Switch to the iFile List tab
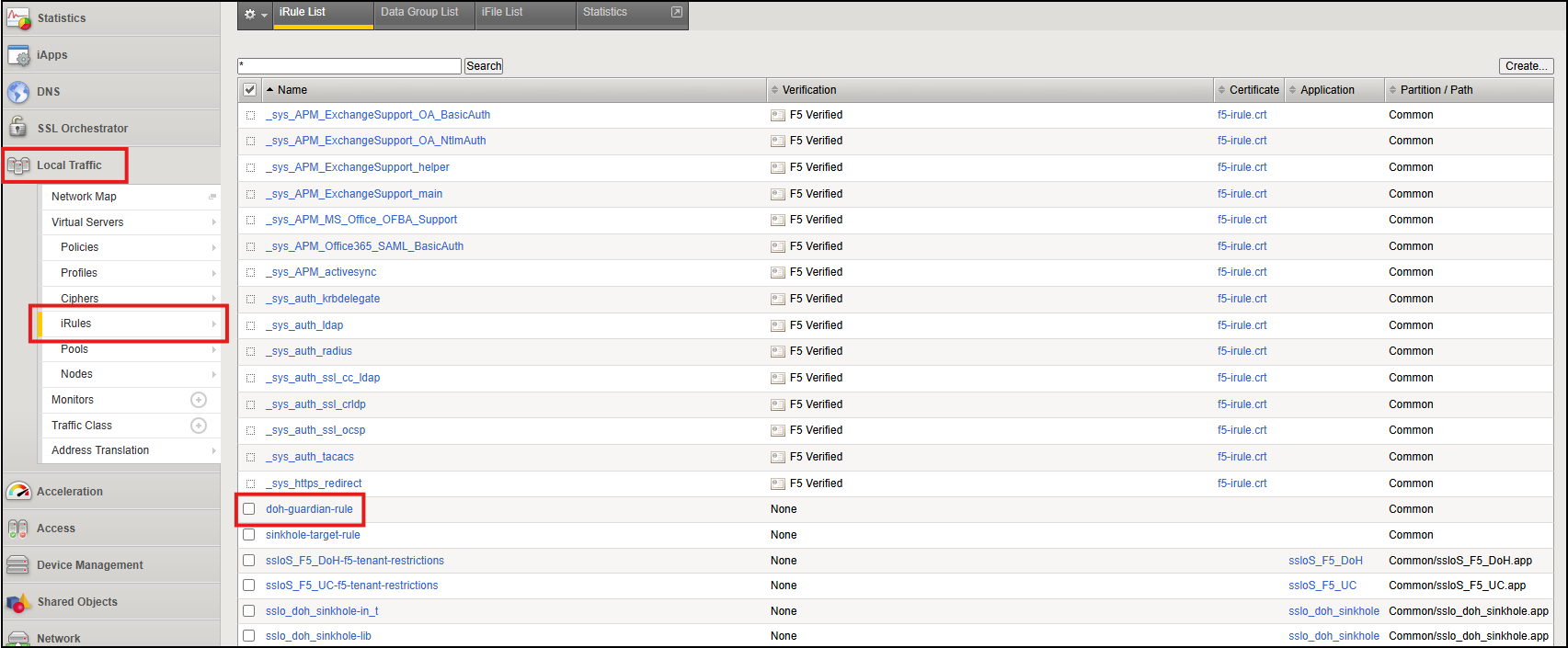This screenshot has width=1568, height=648. (x=525, y=15)
